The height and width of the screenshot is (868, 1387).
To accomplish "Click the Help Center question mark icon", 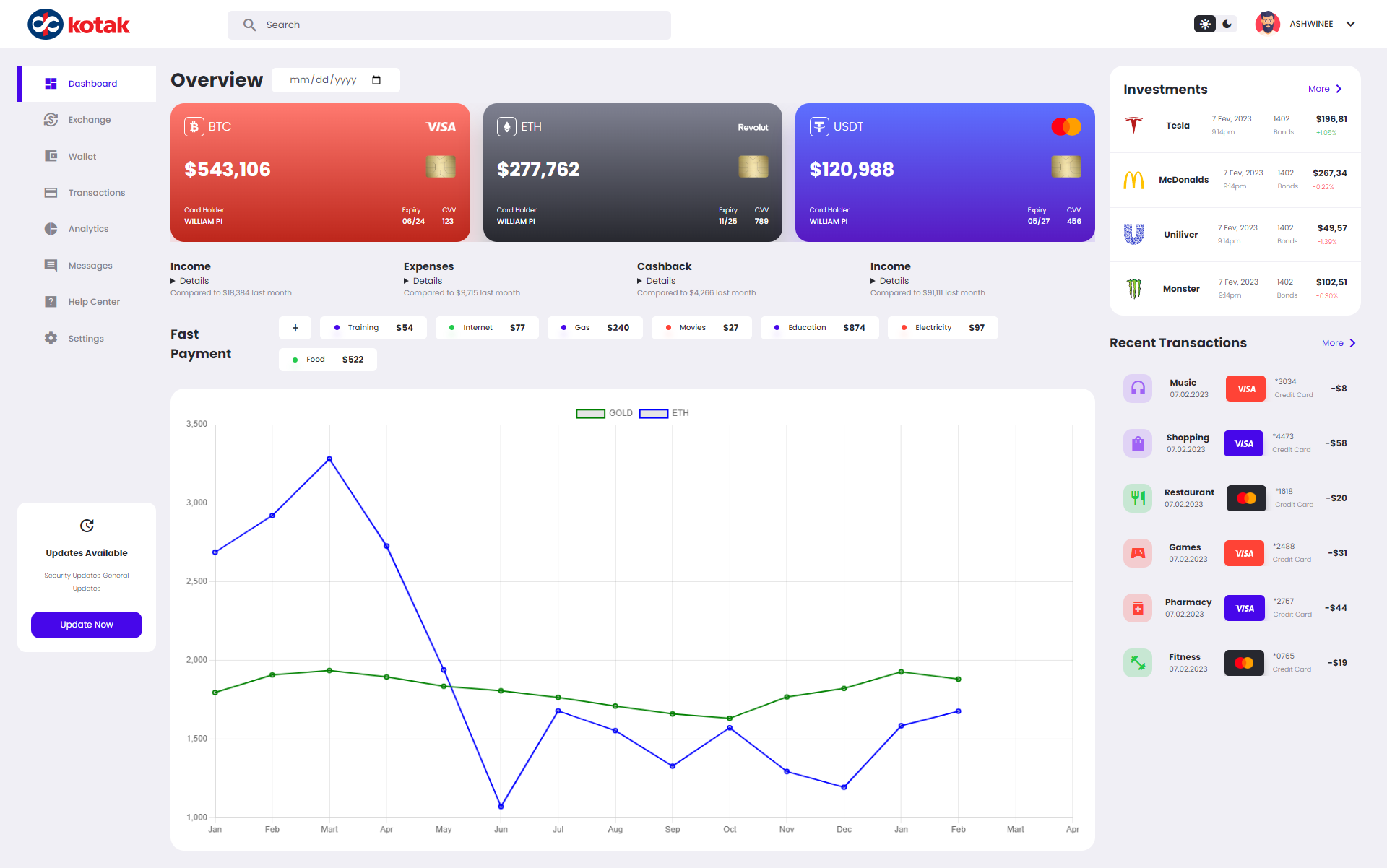I will (51, 301).
